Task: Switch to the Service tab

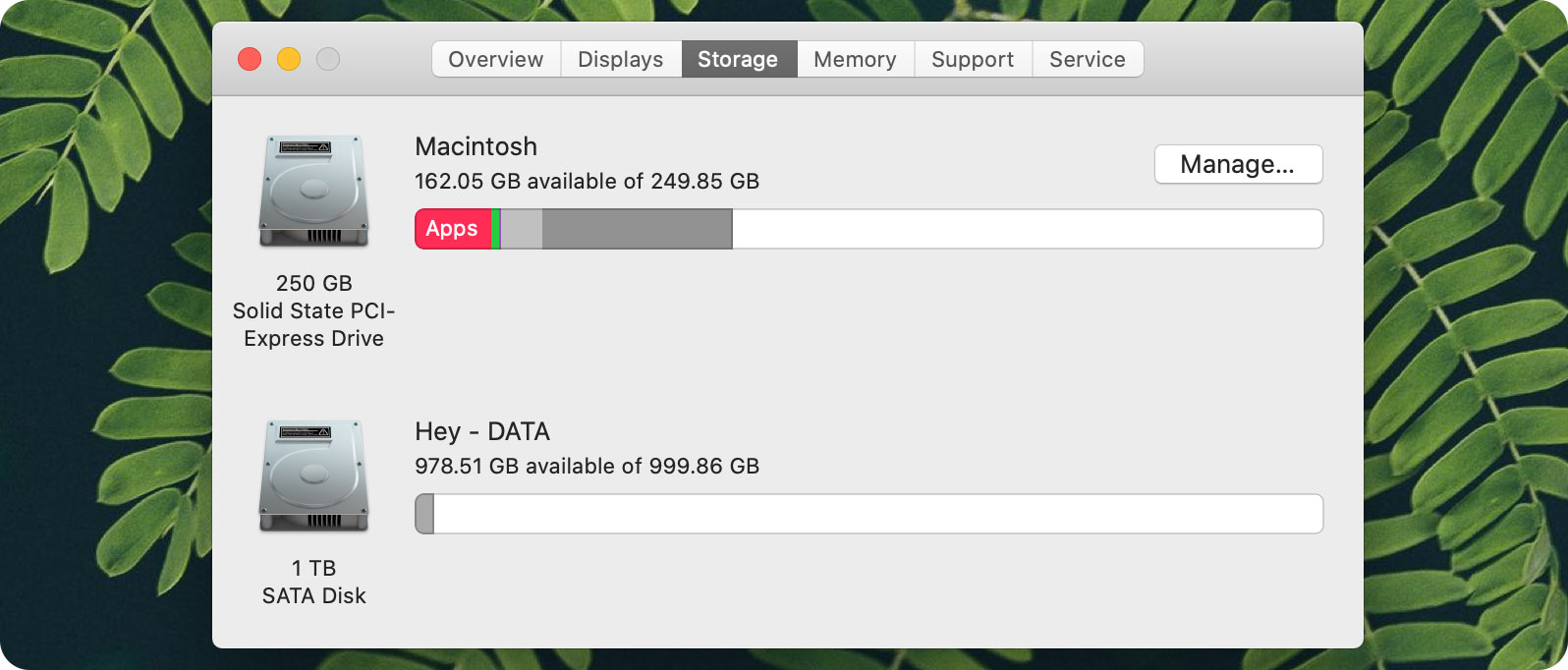Action: [x=1088, y=59]
